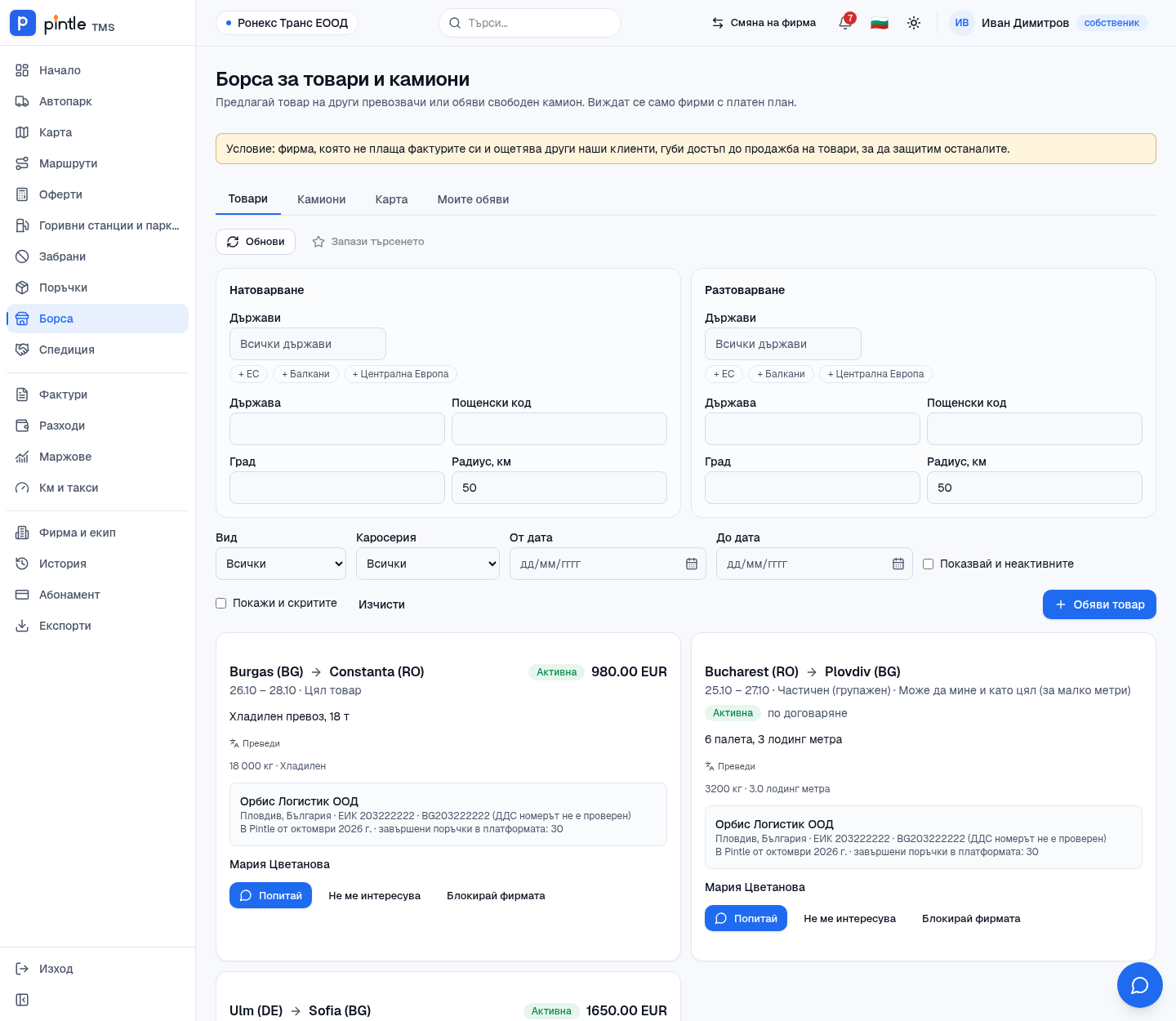Open the Каросерия dropdown
Image resolution: width=1176 pixels, height=1021 pixels.
[x=428, y=564]
